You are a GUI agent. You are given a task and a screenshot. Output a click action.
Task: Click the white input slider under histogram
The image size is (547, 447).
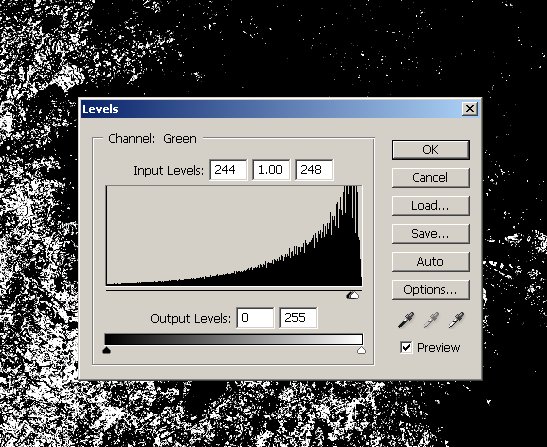point(355,296)
